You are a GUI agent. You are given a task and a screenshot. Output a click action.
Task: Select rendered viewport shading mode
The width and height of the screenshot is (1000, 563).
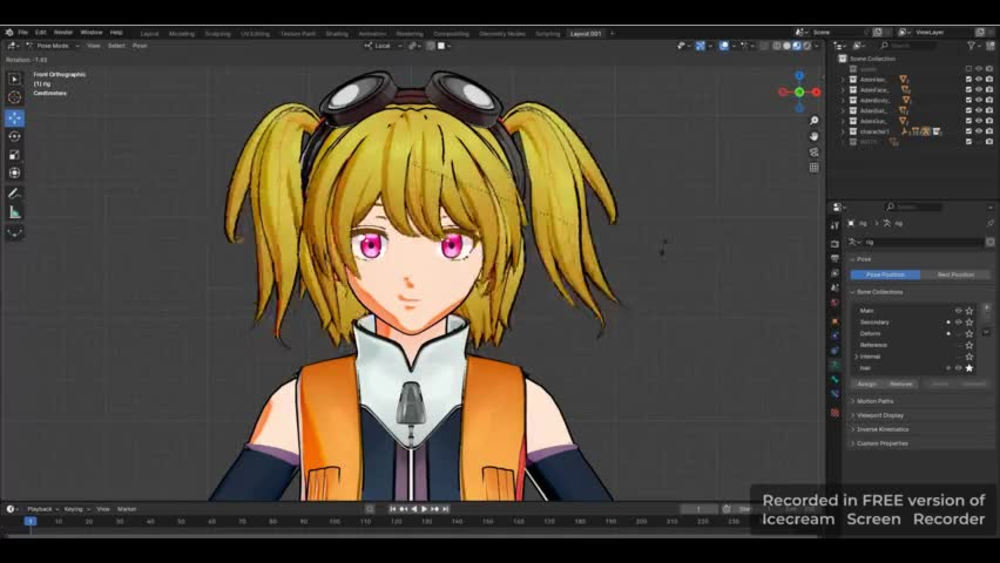(x=807, y=46)
